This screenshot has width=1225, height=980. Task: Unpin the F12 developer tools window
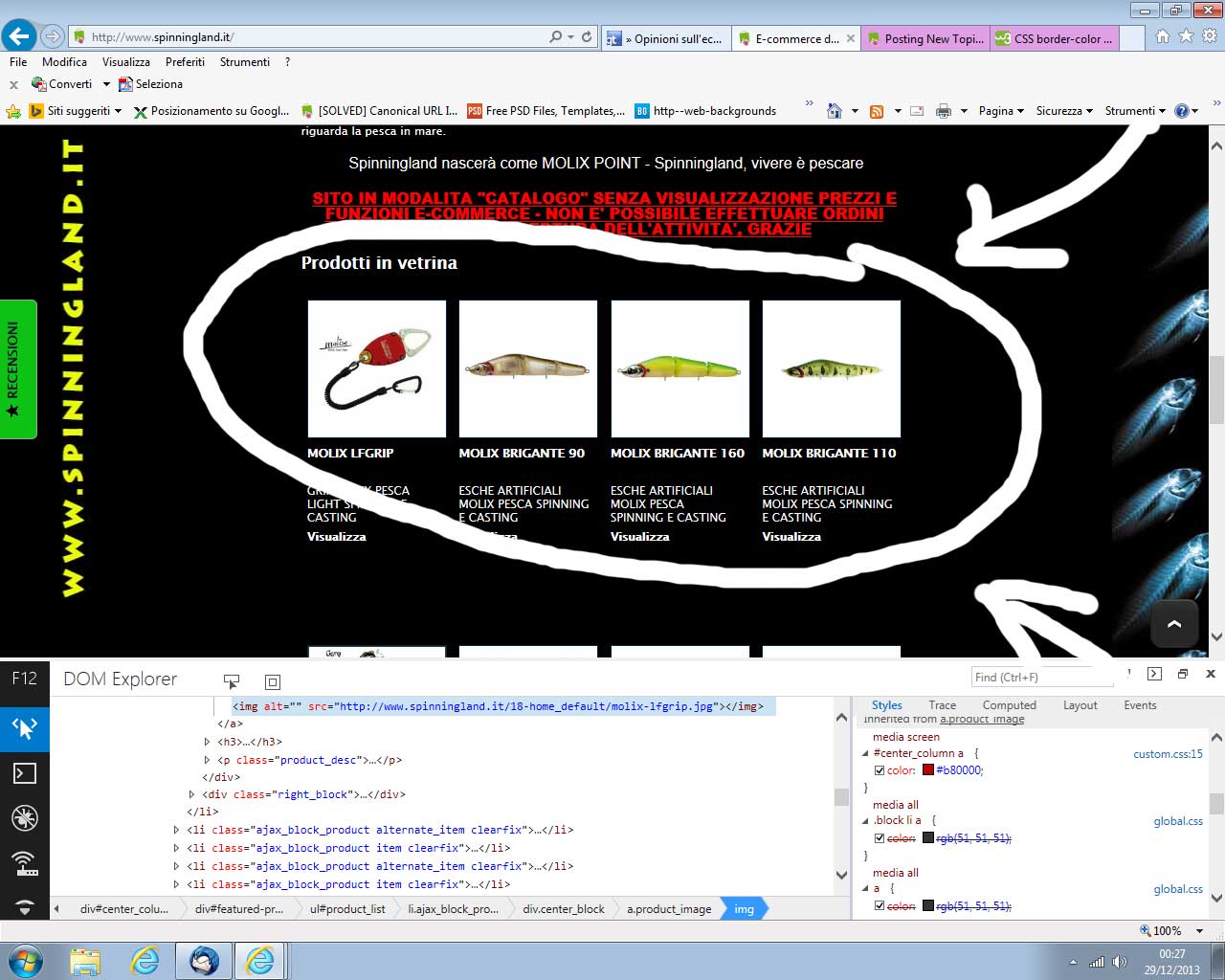1183,675
